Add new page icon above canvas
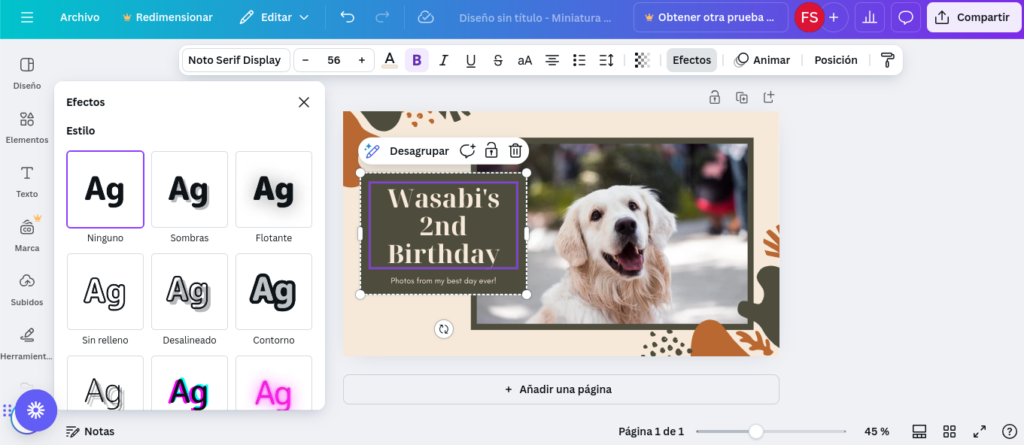The width and height of the screenshot is (1024, 445). (x=769, y=97)
